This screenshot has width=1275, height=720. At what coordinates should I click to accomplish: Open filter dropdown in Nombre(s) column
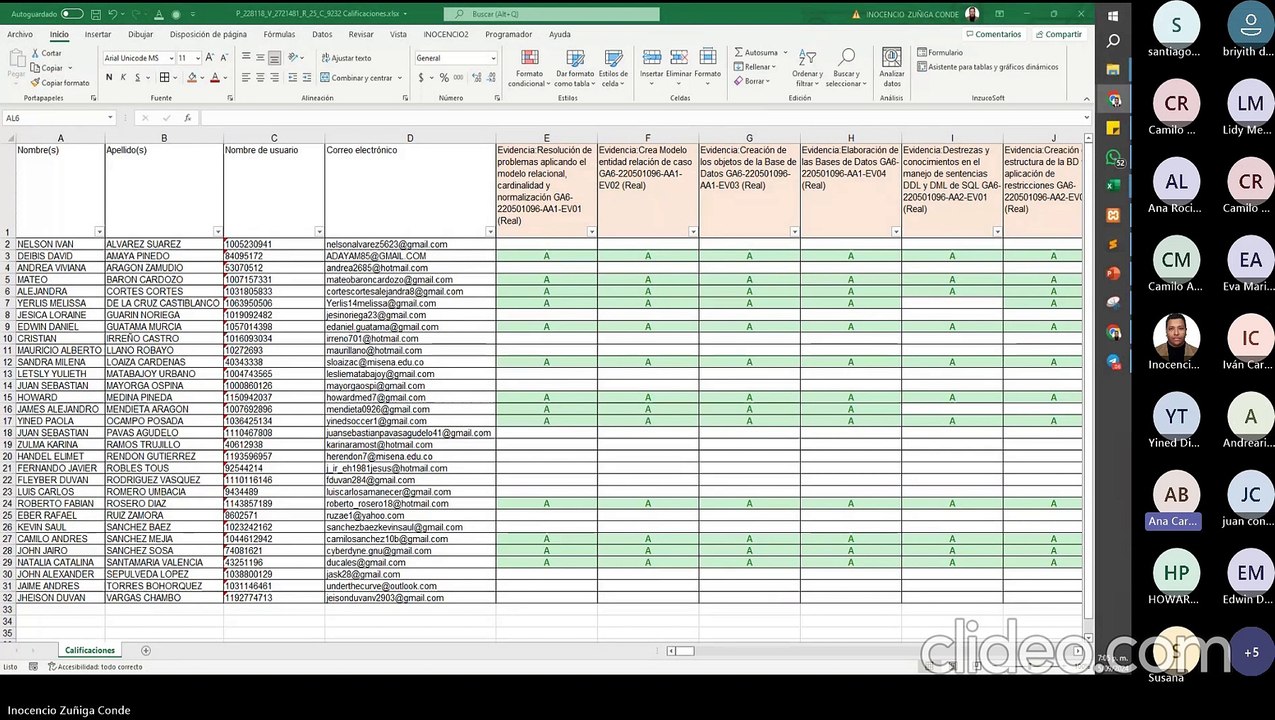click(99, 232)
